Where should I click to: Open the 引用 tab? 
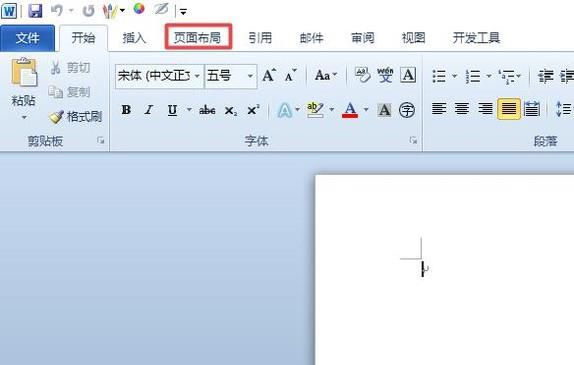tap(260, 38)
